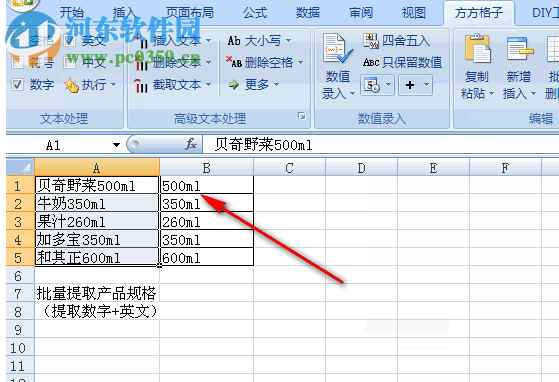
Task: Expand the 复制粘贴 dropdown arrow
Action: point(491,94)
